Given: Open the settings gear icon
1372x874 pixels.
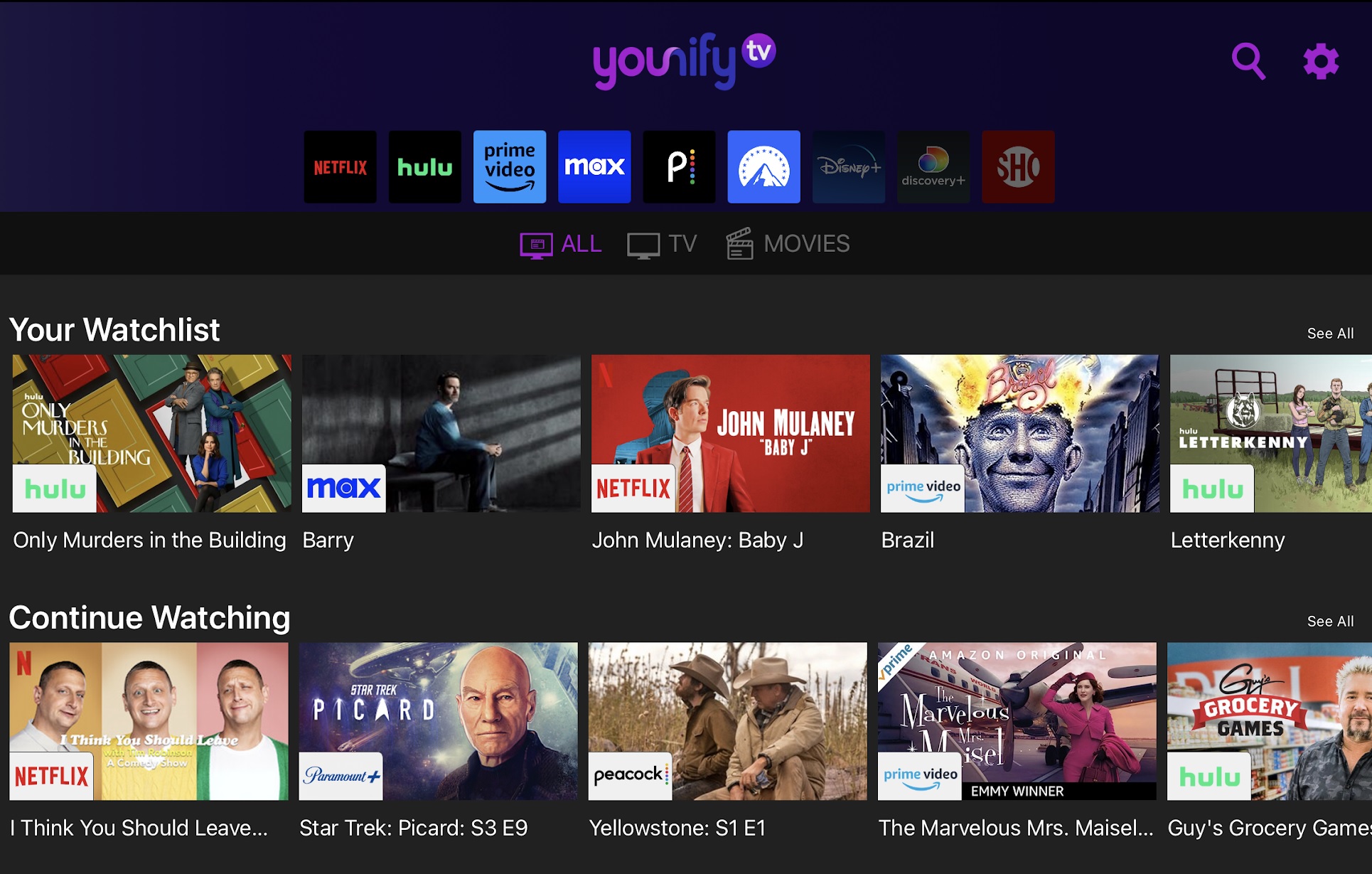Looking at the screenshot, I should coord(1319,63).
